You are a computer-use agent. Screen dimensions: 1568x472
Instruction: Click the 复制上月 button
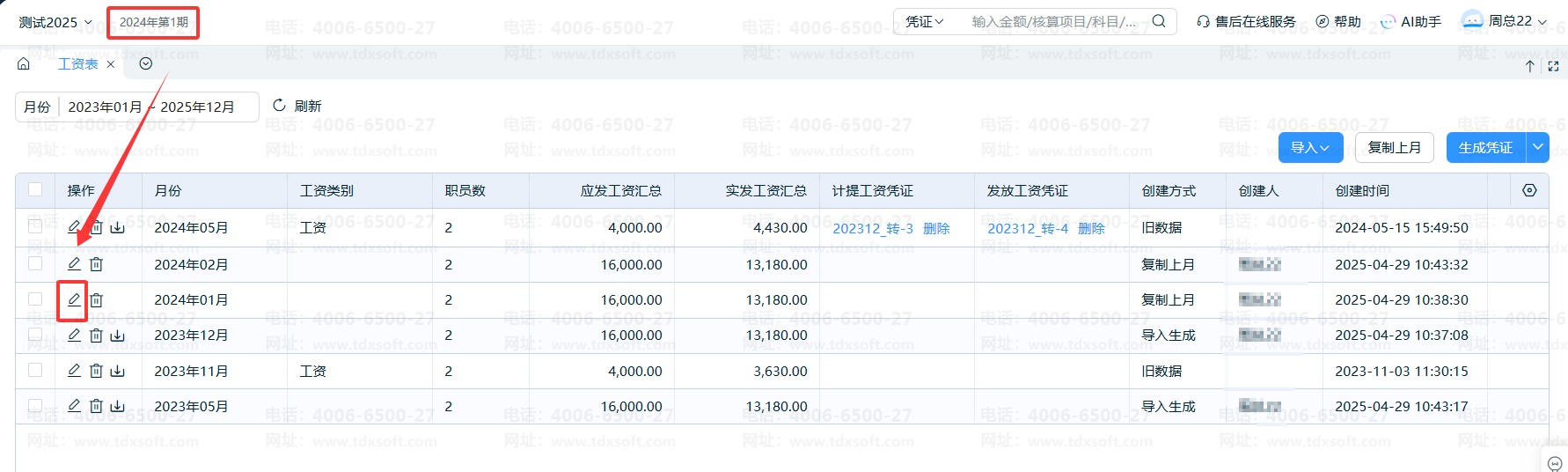[1394, 147]
